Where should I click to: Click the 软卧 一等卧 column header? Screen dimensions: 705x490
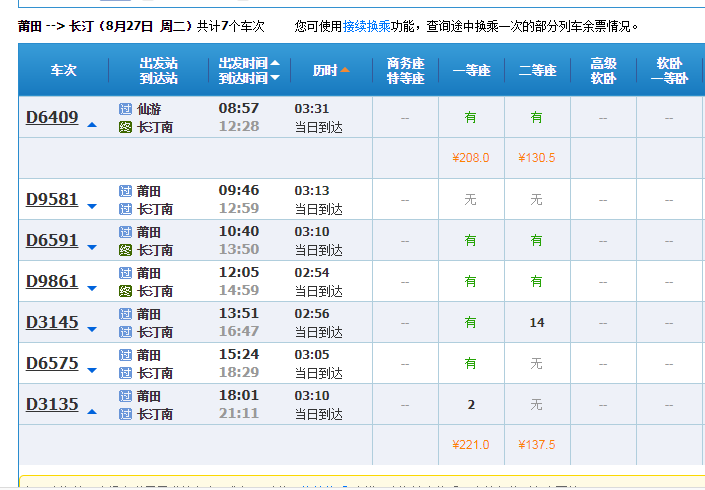click(x=669, y=71)
